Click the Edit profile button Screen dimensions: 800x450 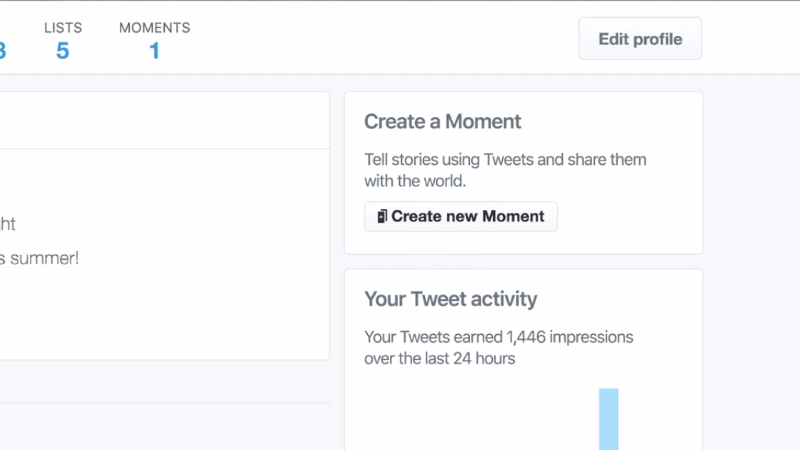click(640, 39)
